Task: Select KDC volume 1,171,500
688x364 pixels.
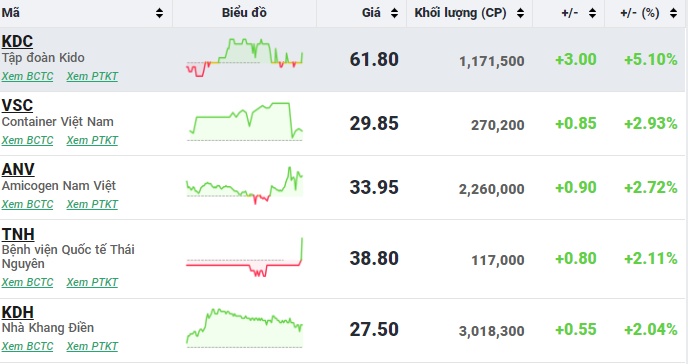Action: click(x=492, y=61)
